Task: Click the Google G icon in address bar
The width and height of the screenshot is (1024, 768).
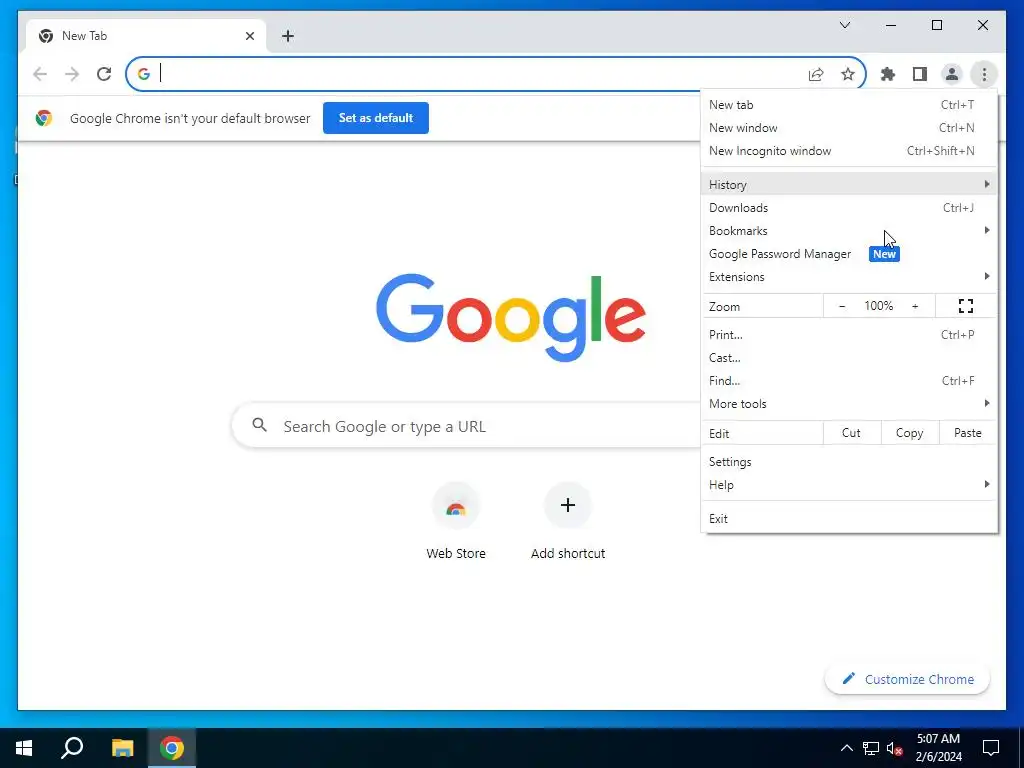Action: click(144, 74)
